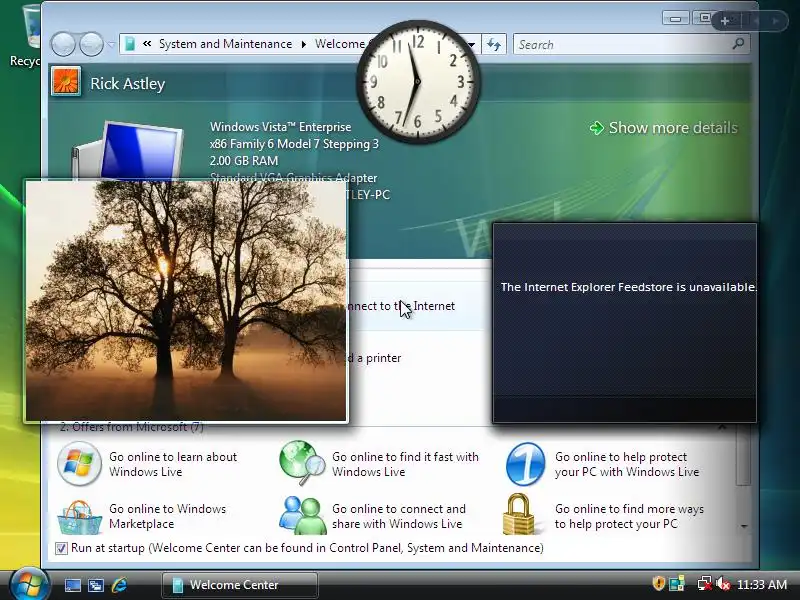This screenshot has width=800, height=600.
Task: Click Show more details link
Action: coord(673,128)
